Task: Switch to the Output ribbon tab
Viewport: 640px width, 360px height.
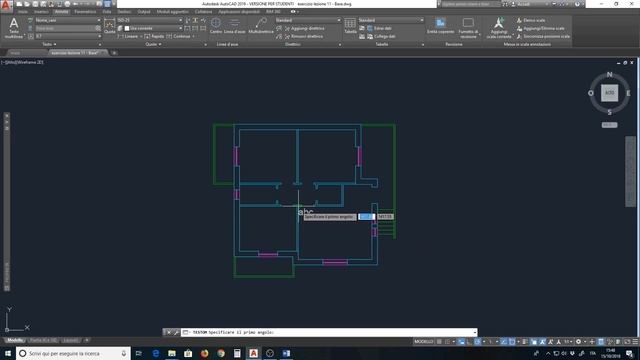Action: pyautogui.click(x=144, y=12)
